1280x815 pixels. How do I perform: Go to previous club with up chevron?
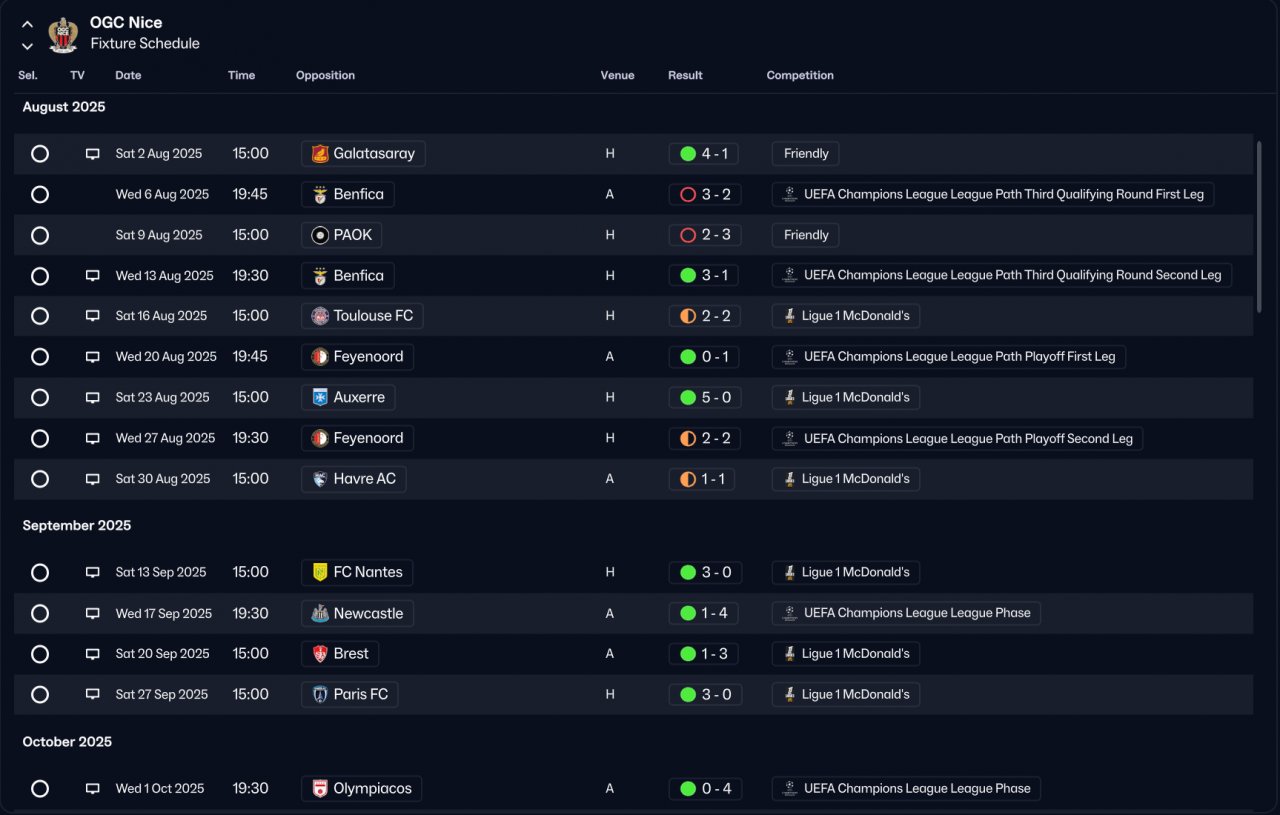pyautogui.click(x=27, y=24)
